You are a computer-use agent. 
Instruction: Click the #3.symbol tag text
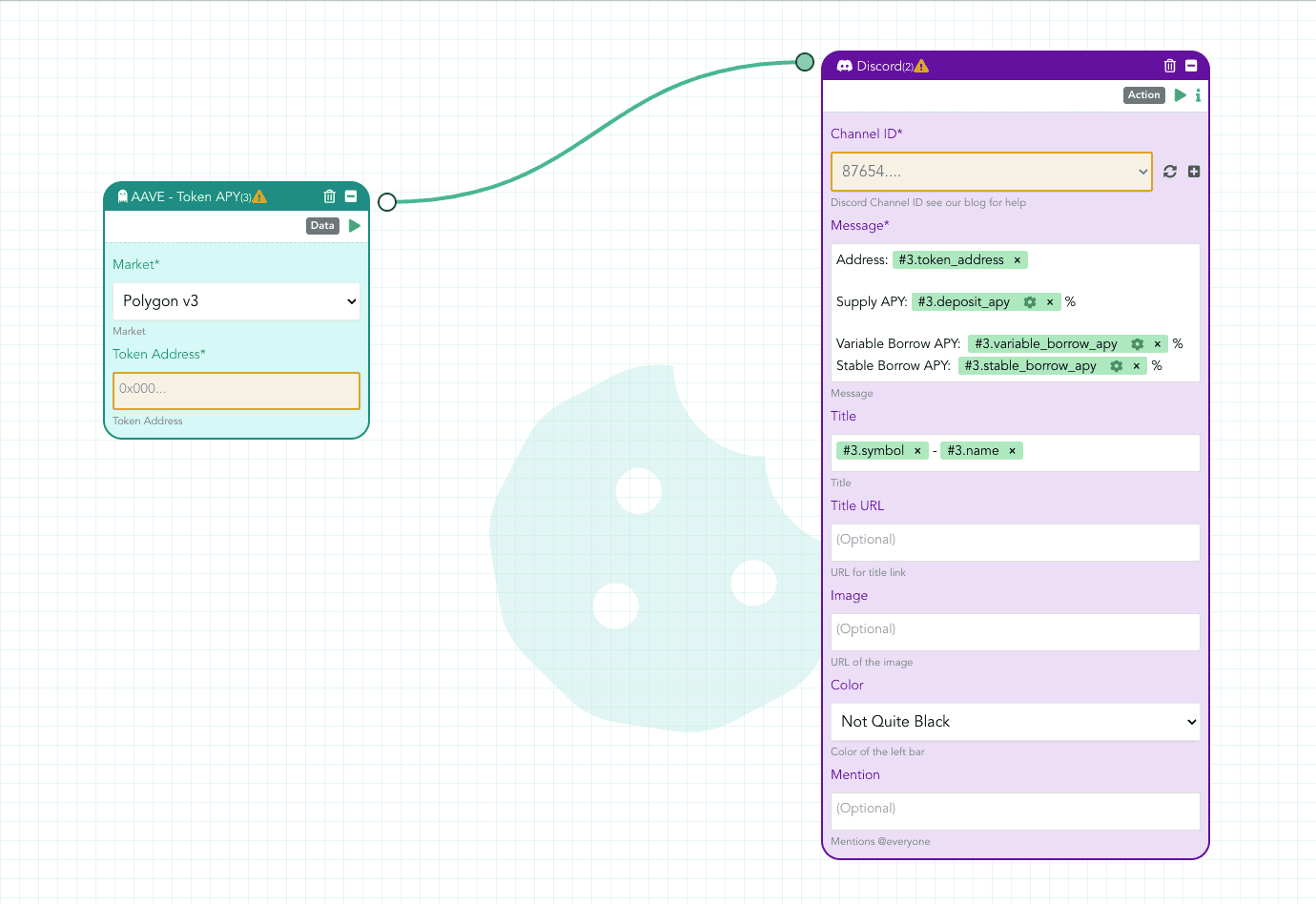coord(874,451)
